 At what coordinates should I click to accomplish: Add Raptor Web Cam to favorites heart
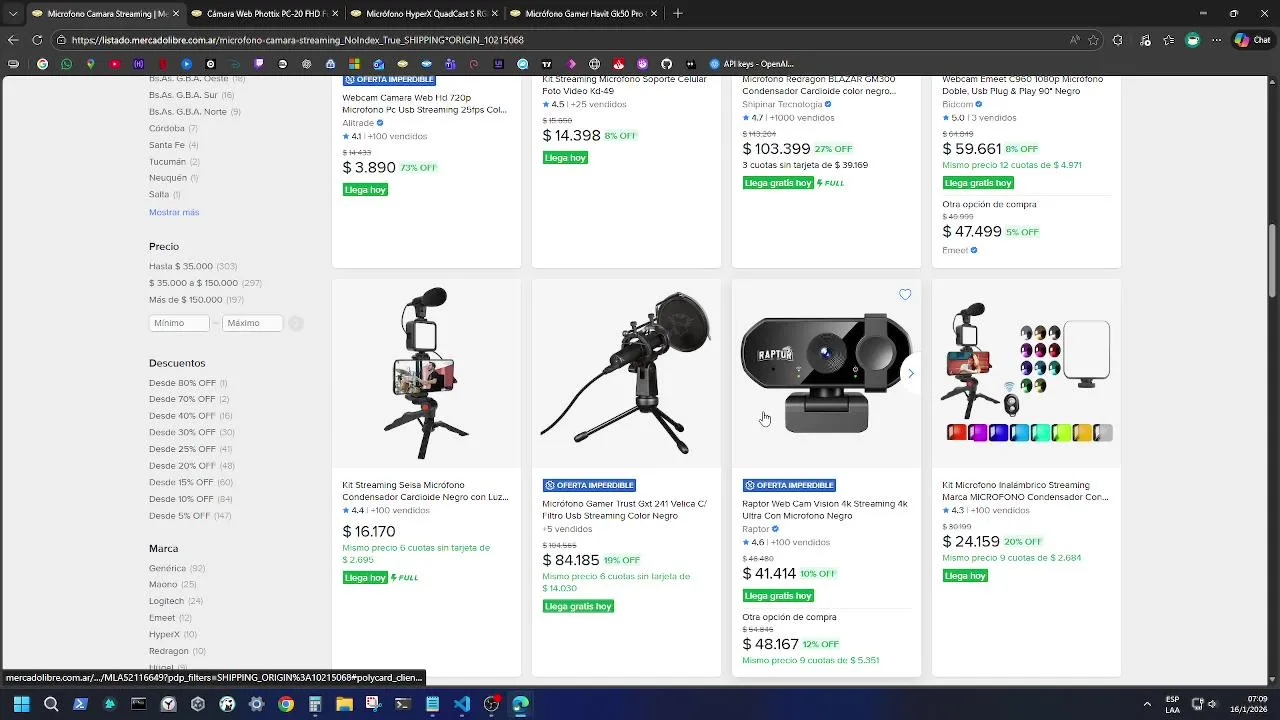pyautogui.click(x=905, y=294)
